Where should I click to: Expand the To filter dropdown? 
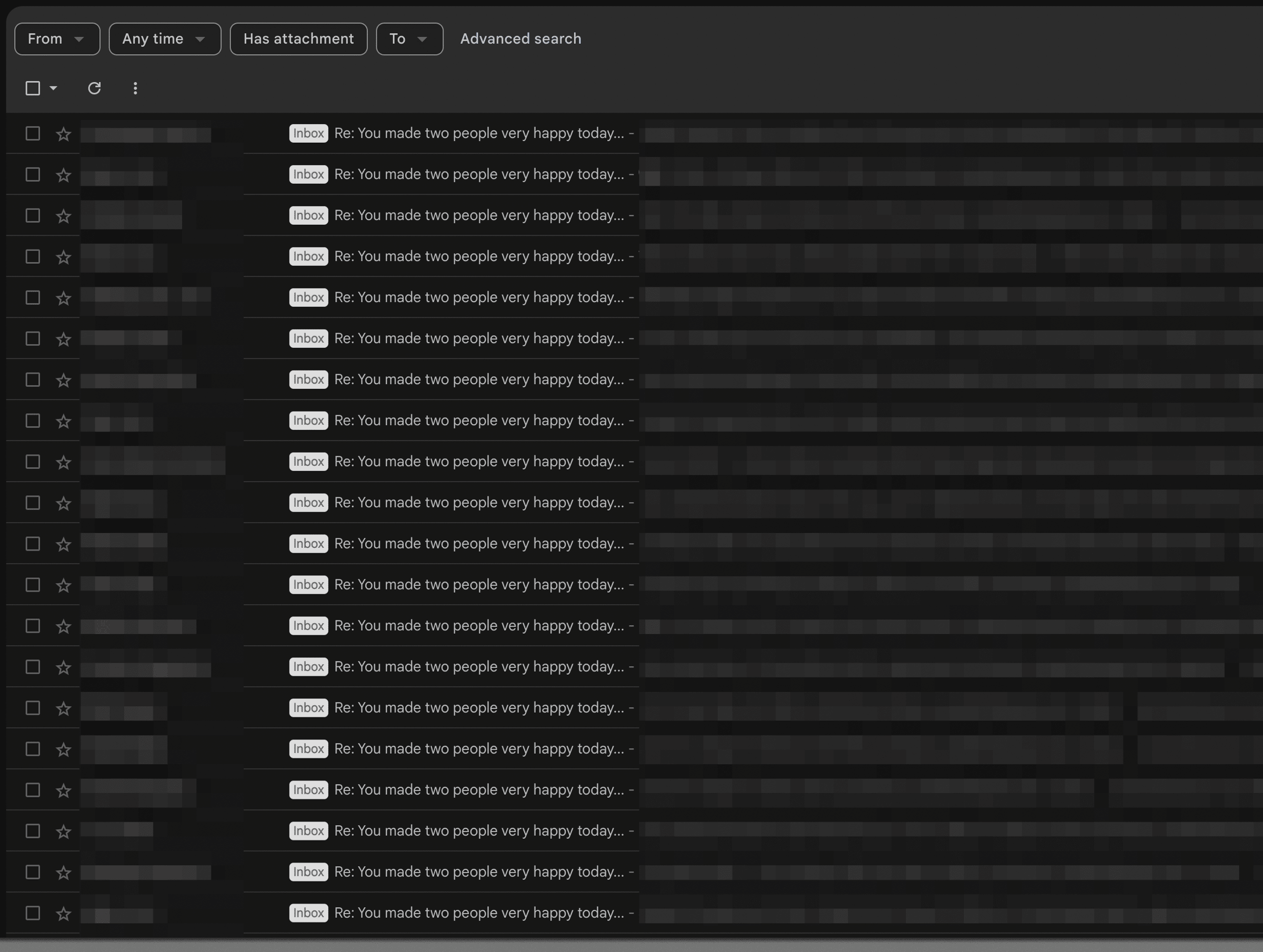click(409, 39)
